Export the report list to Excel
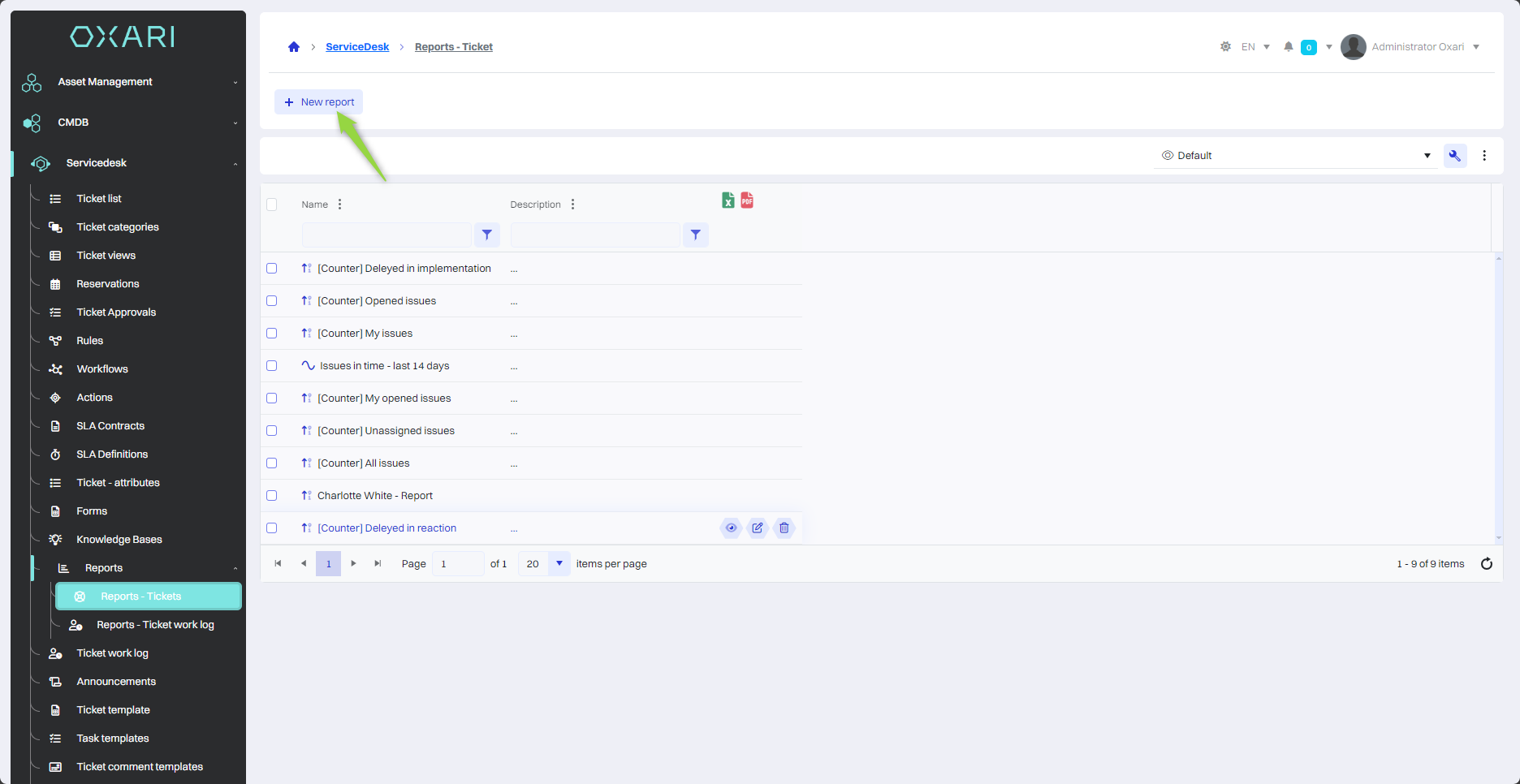Image resolution: width=1520 pixels, height=784 pixels. point(728,200)
